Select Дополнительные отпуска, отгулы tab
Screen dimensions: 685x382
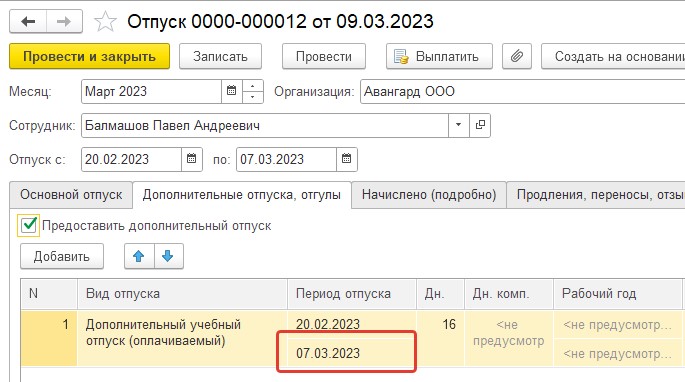(x=242, y=194)
